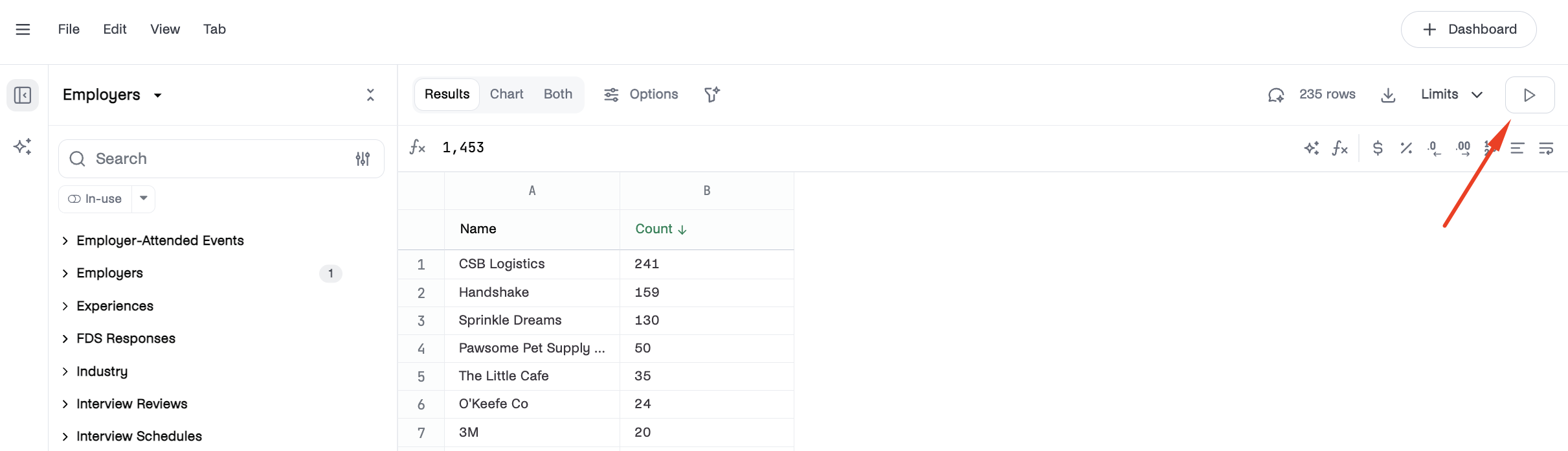Open the Employers explore dropdown
This screenshot has width=1568, height=451.
tap(112, 95)
